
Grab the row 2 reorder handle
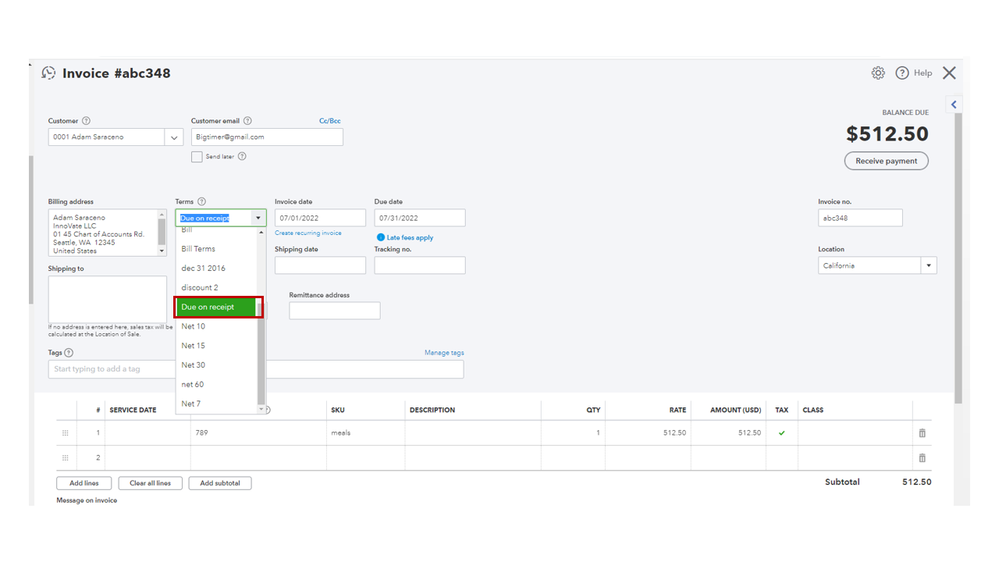tap(65, 458)
